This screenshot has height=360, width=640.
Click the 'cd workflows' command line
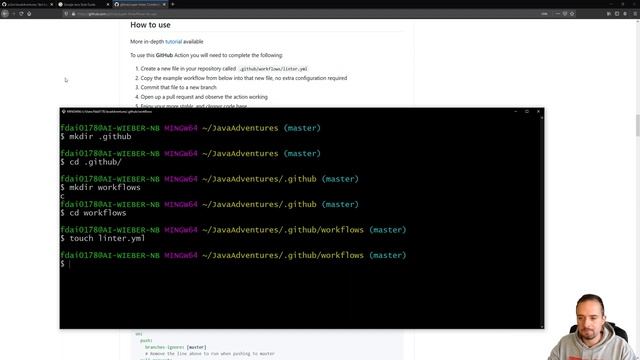click(x=93, y=213)
